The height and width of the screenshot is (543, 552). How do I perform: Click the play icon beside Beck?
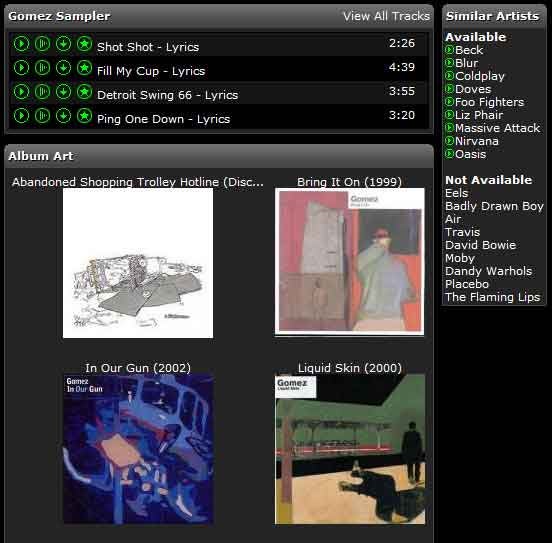tap(449, 50)
